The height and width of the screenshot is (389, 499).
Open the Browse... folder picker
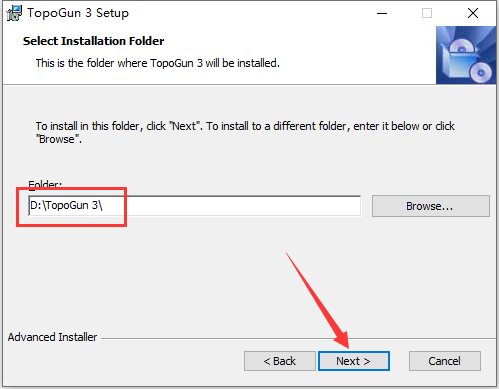point(431,206)
